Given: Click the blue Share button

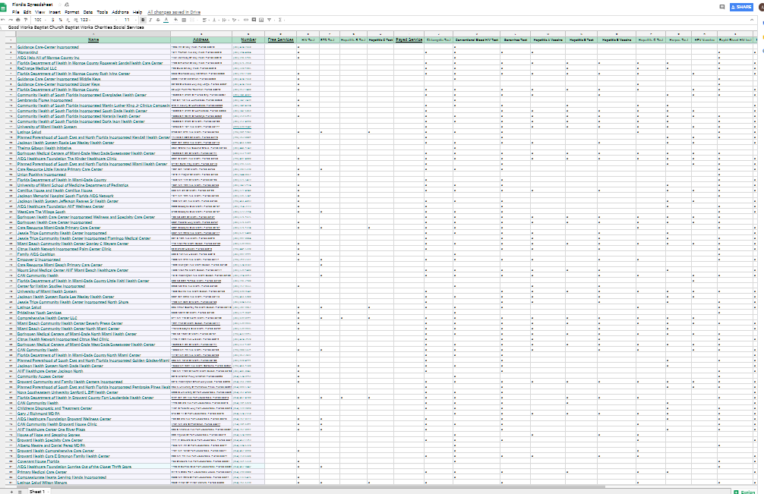Looking at the screenshot, I should [x=742, y=7].
